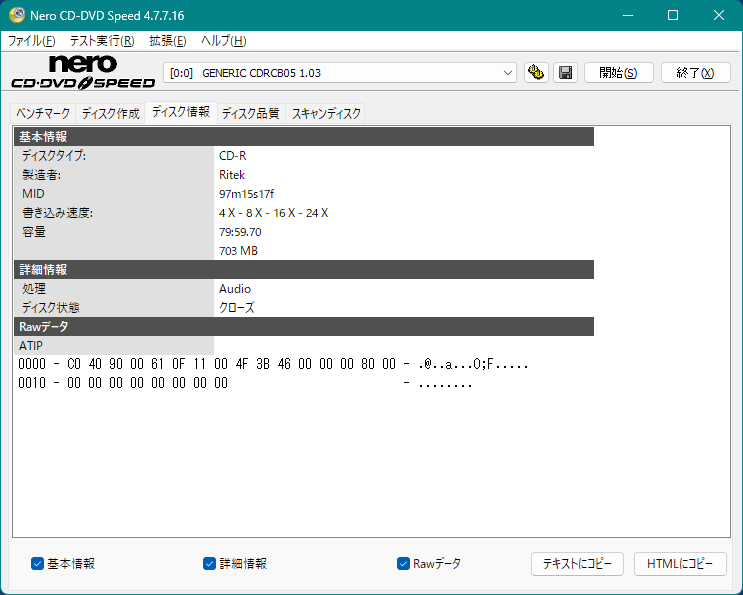Viewport: 743px width, 595px height.
Task: Toggle the 詳細情報 checkbox
Action: coord(210,564)
